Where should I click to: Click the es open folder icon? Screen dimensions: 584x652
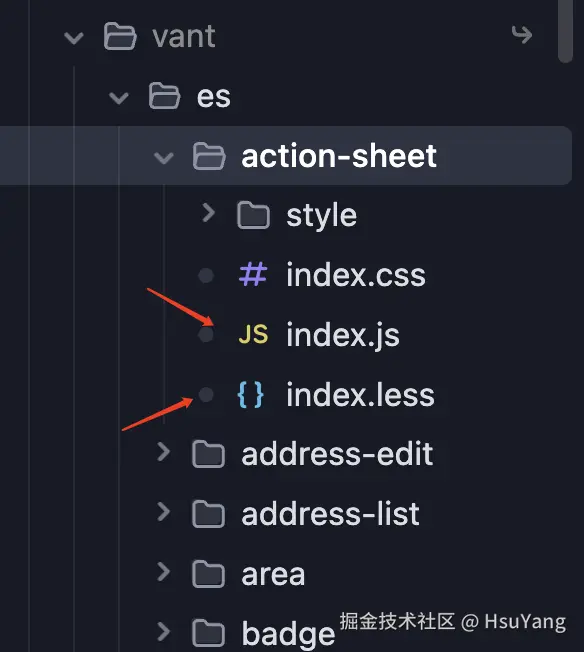pyautogui.click(x=165, y=96)
